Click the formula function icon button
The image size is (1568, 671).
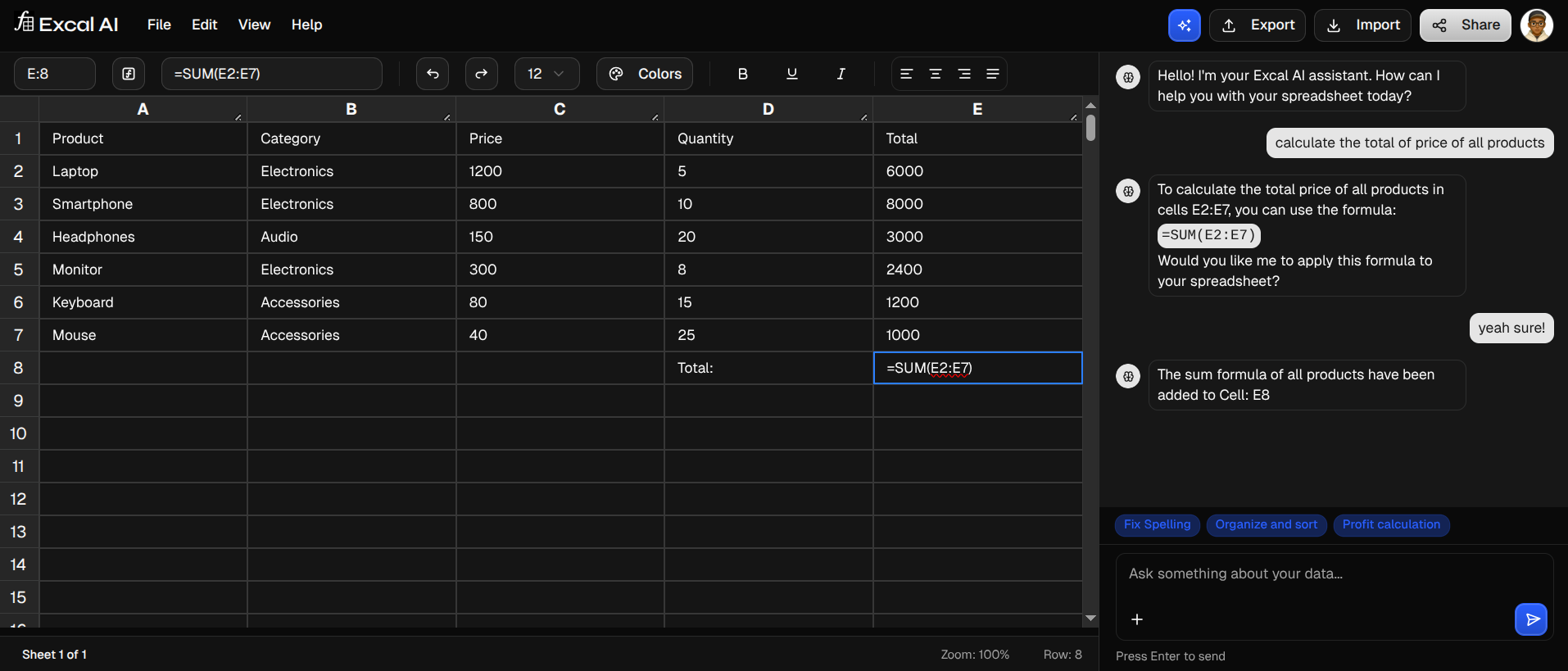pos(129,74)
